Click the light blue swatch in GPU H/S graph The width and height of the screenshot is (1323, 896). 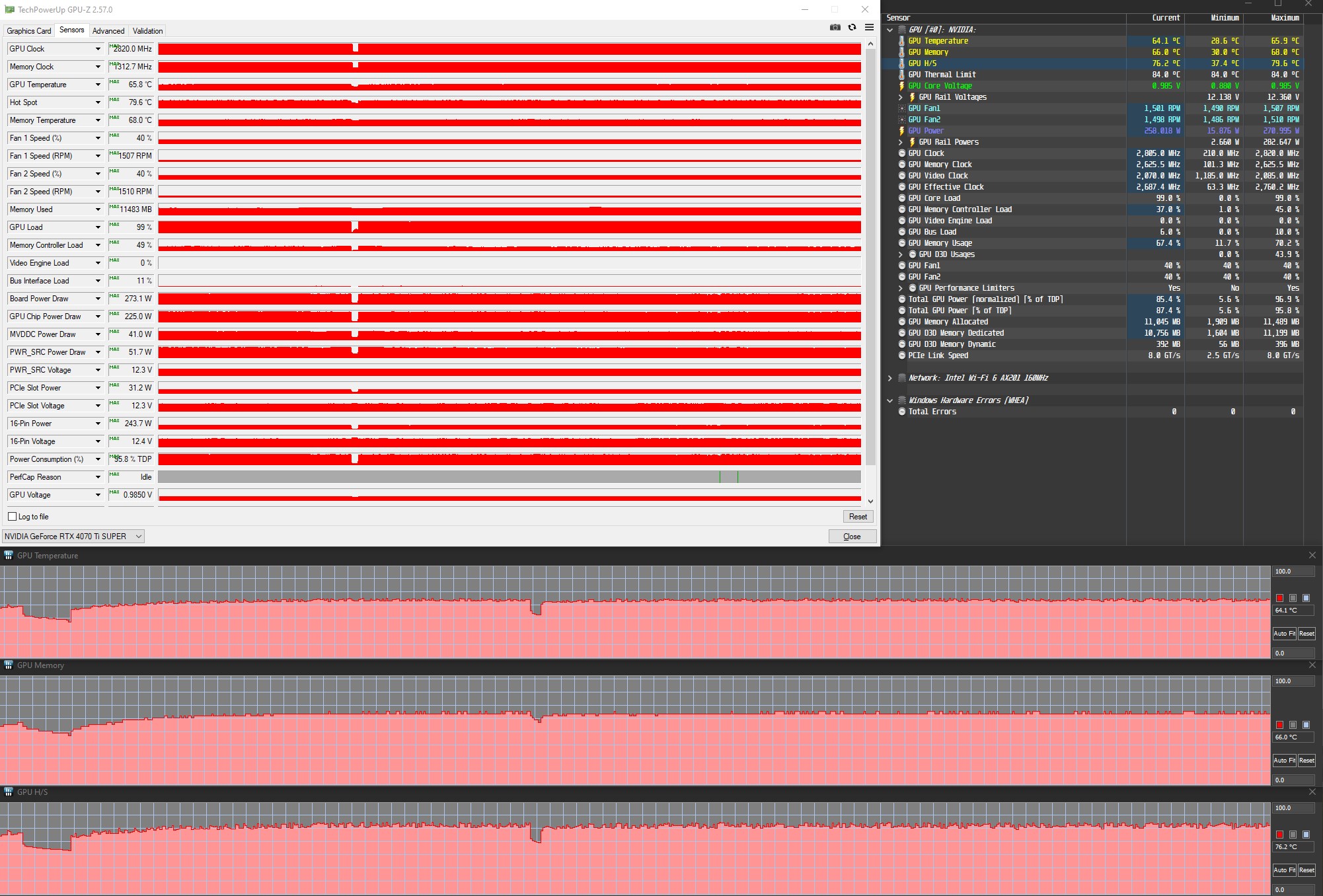(1306, 835)
